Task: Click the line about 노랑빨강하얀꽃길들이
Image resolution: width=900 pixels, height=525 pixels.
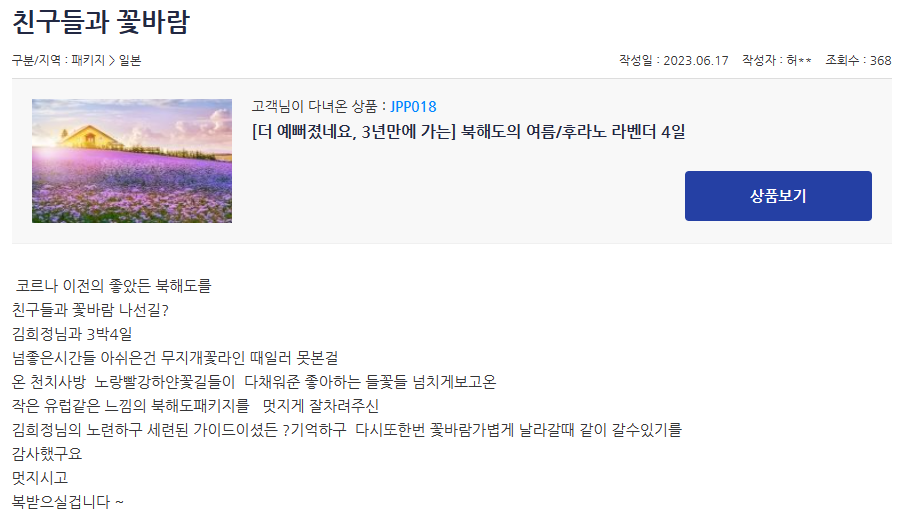Action: click(x=254, y=382)
